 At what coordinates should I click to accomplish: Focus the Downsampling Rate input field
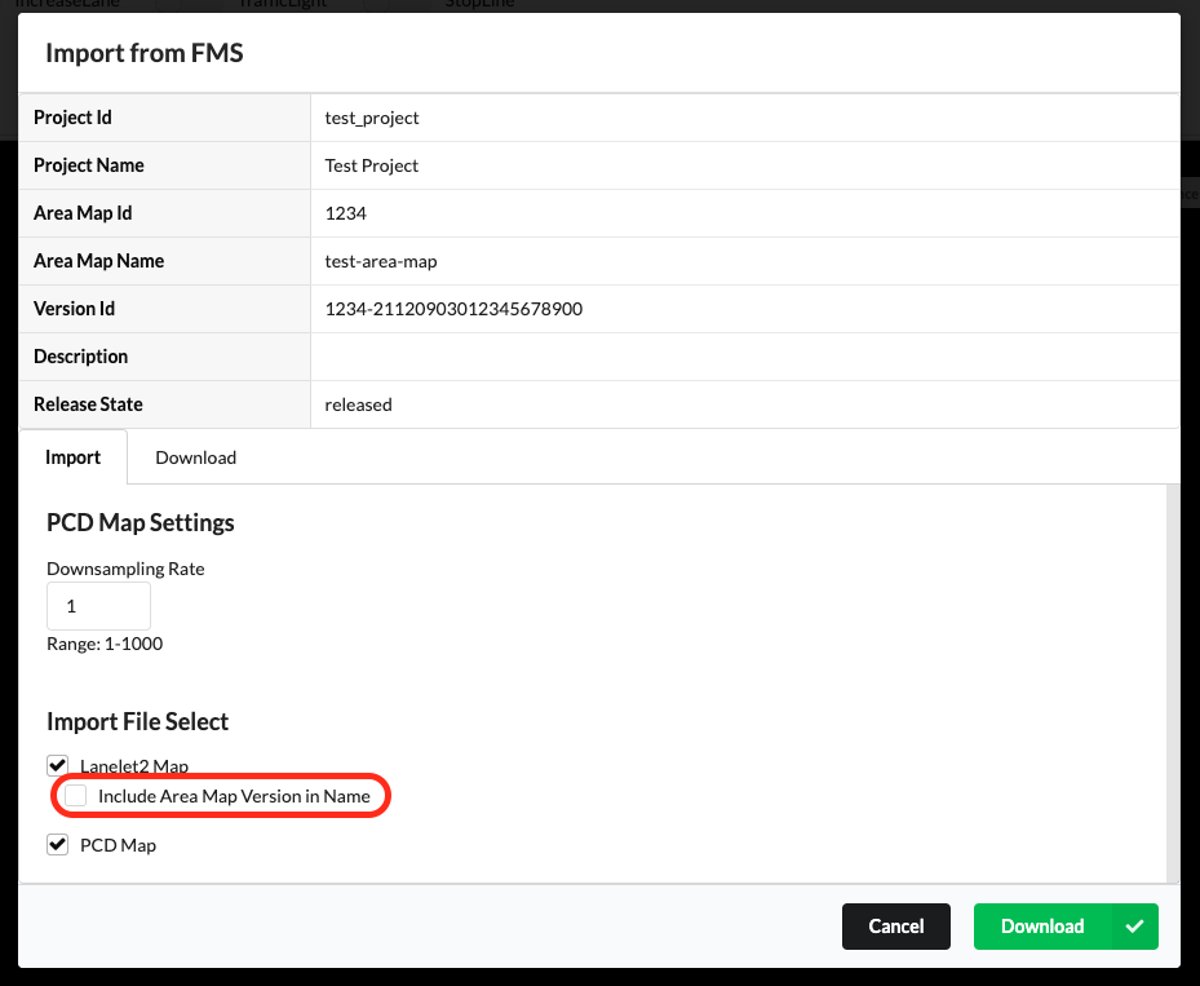(98, 606)
